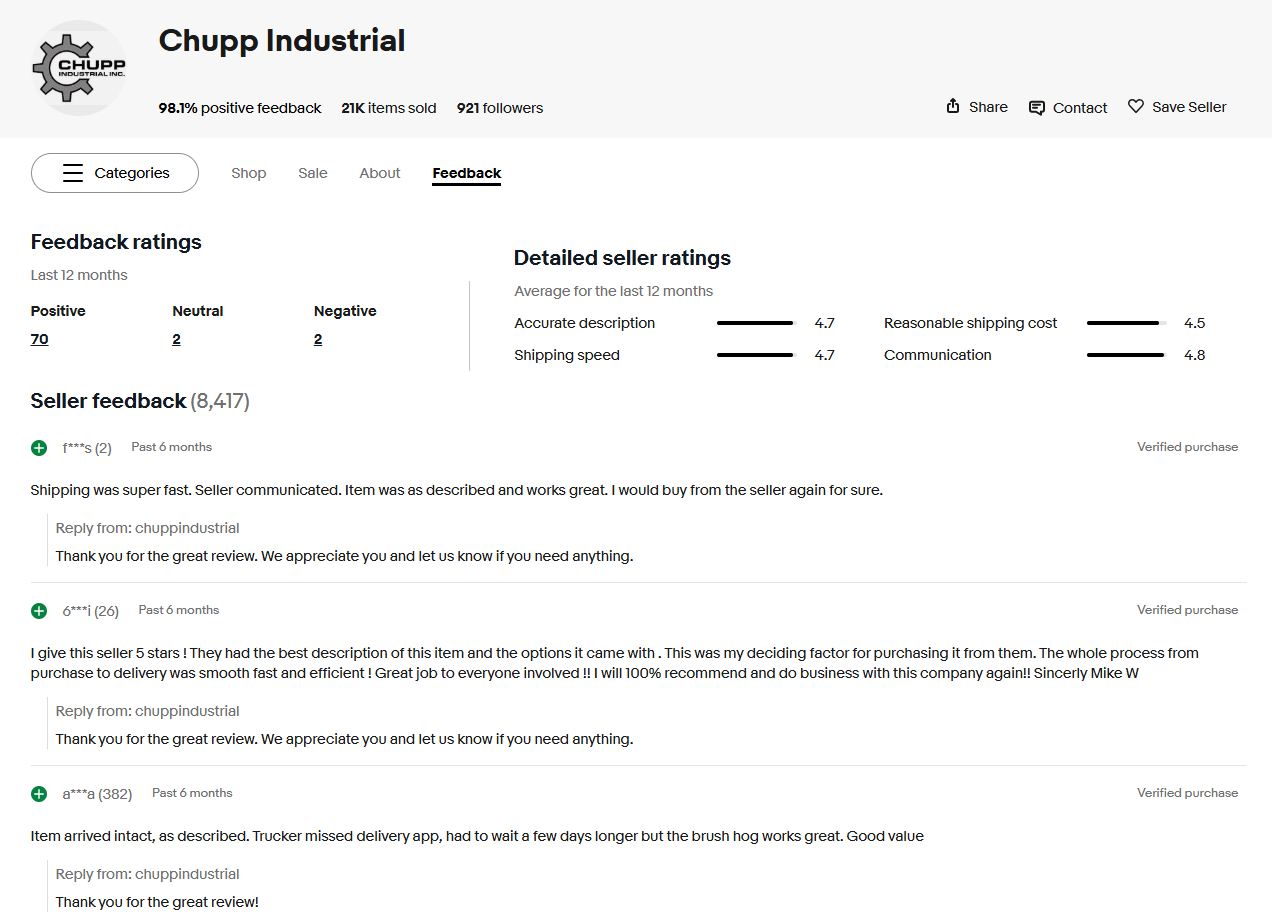Click Verified purchase on 6***i review
The height and width of the screenshot is (924, 1272).
(x=1187, y=610)
